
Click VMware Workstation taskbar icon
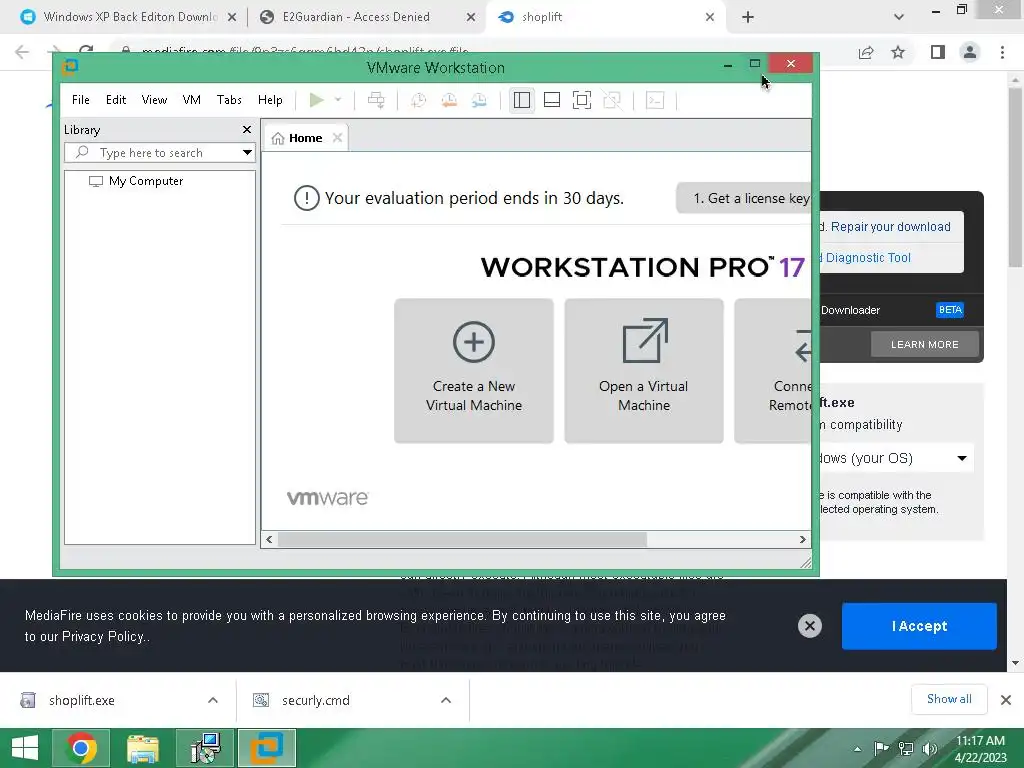tap(266, 748)
